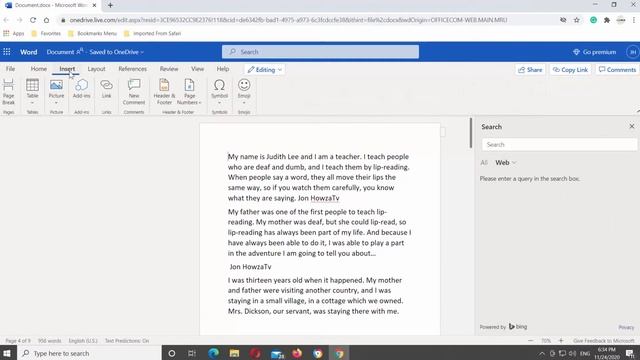Screen dimensions: 640x360
Task: Open the Bookmarks Menu folder
Action: point(92,33)
